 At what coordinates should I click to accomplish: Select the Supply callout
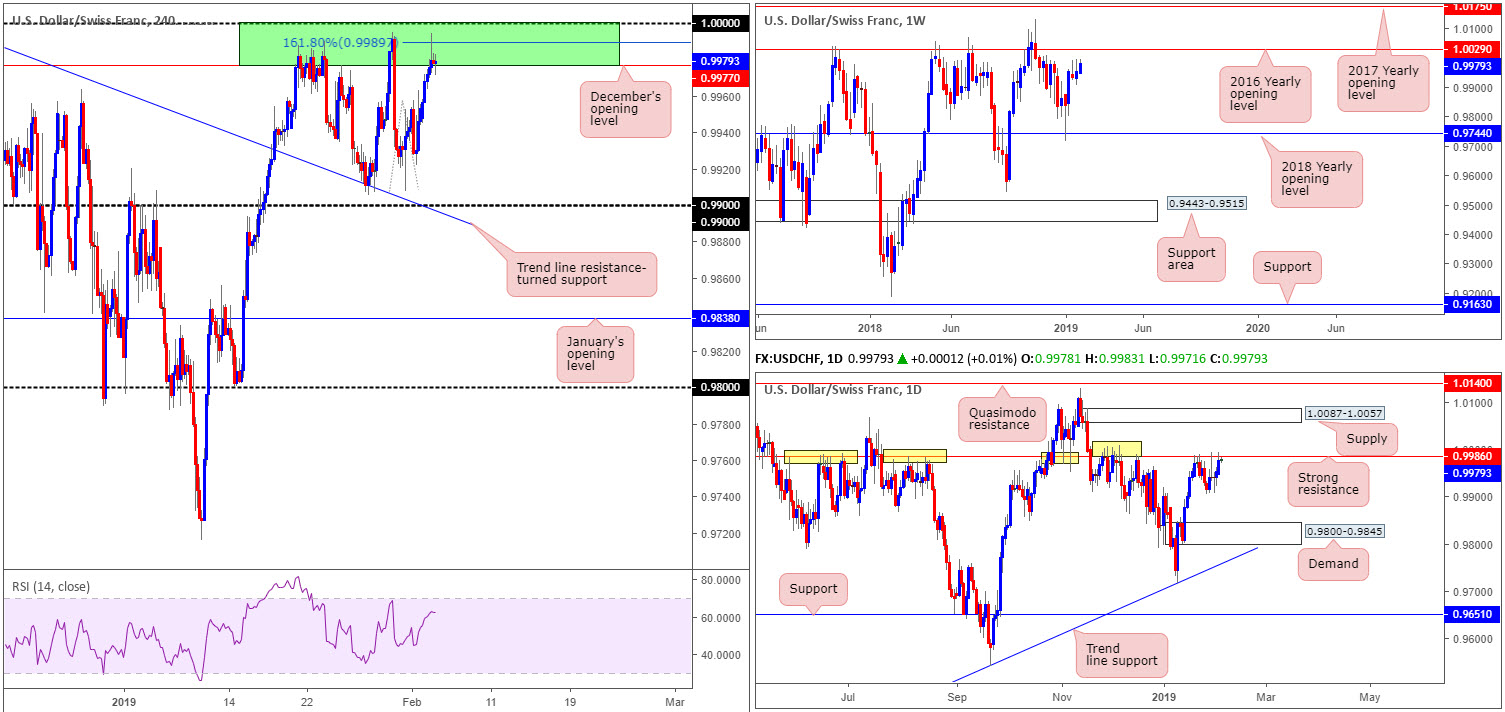(x=1367, y=438)
